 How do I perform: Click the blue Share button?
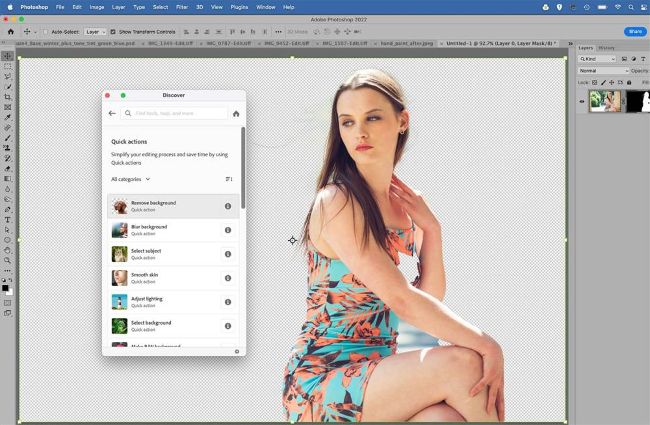point(634,31)
